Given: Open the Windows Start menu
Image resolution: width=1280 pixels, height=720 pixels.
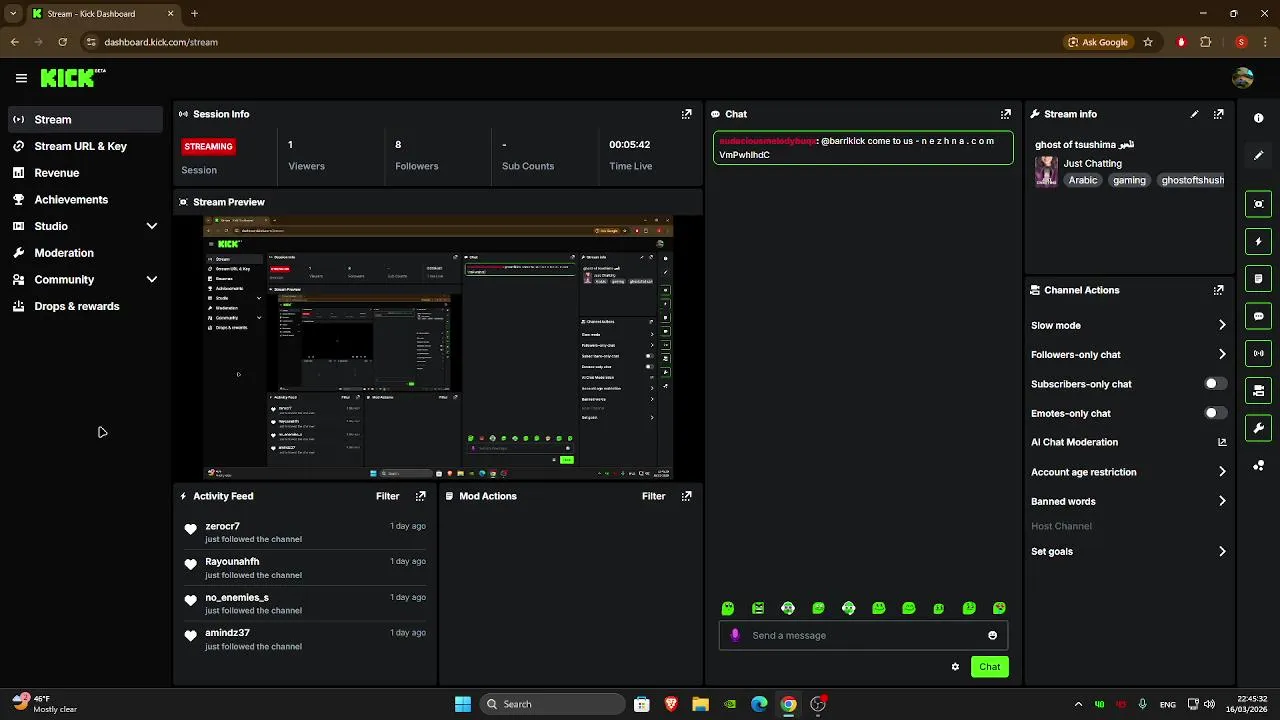Looking at the screenshot, I should (x=463, y=704).
